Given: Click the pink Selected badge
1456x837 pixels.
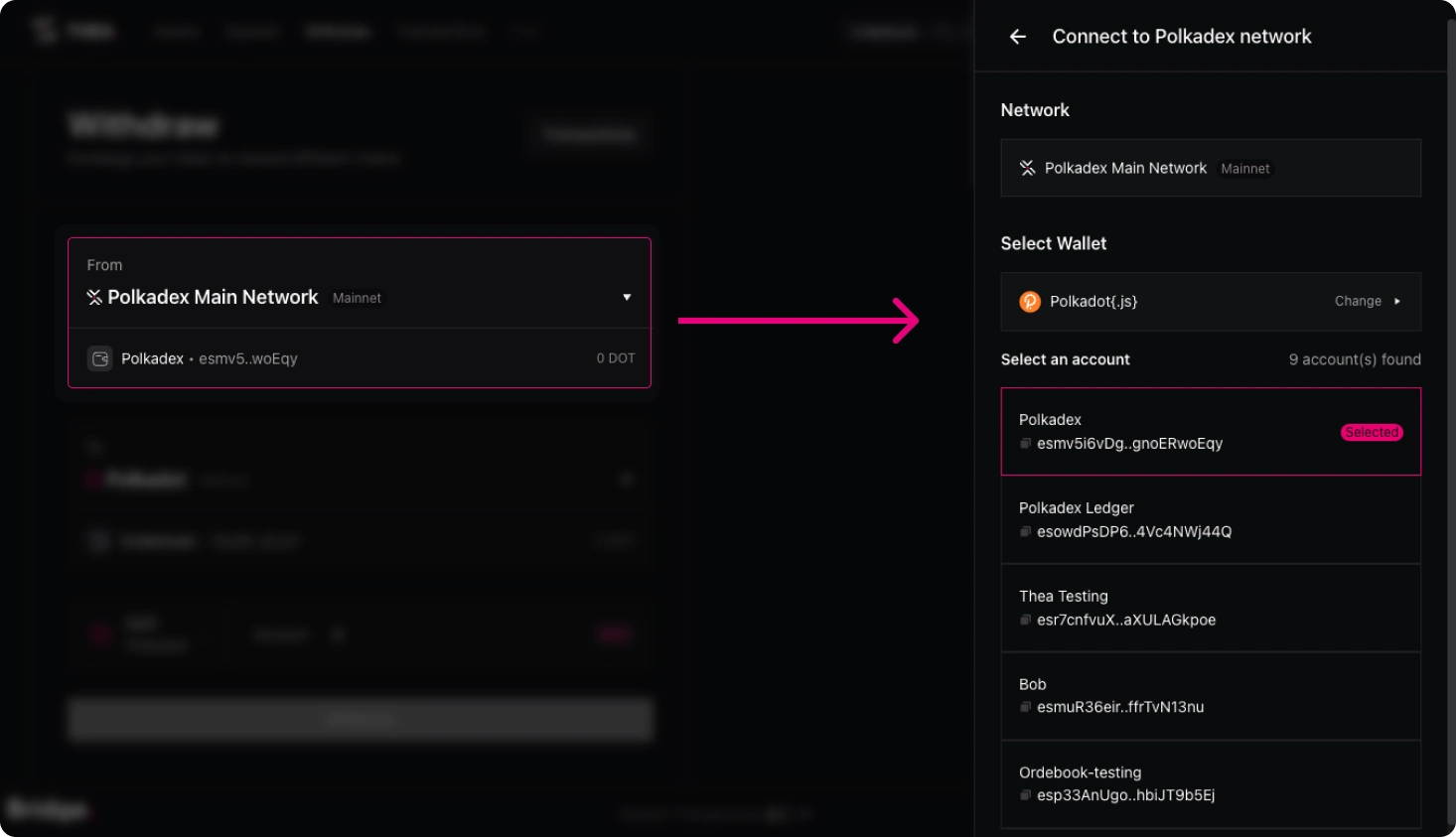Looking at the screenshot, I should (1371, 433).
